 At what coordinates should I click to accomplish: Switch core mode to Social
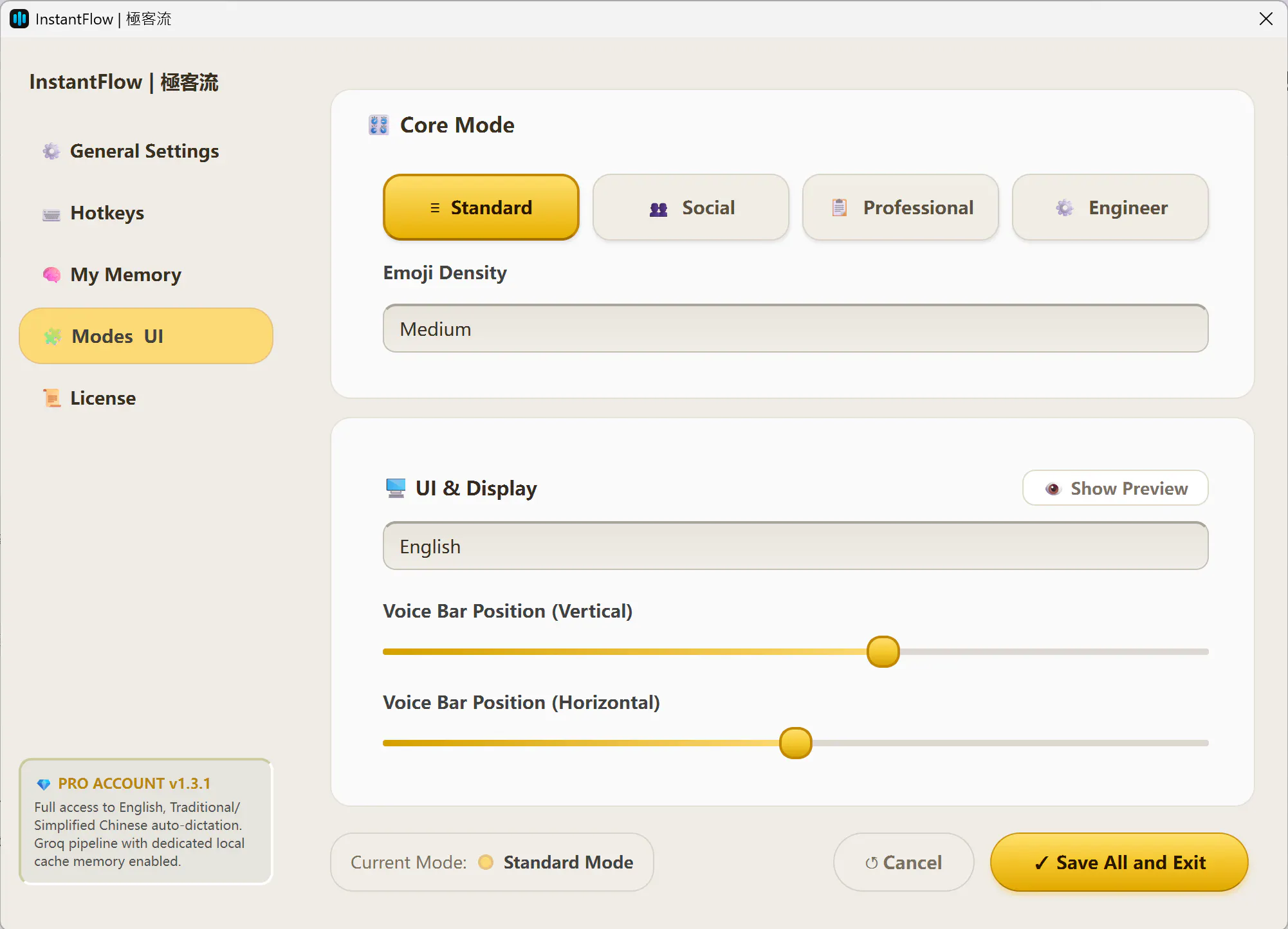pos(691,207)
